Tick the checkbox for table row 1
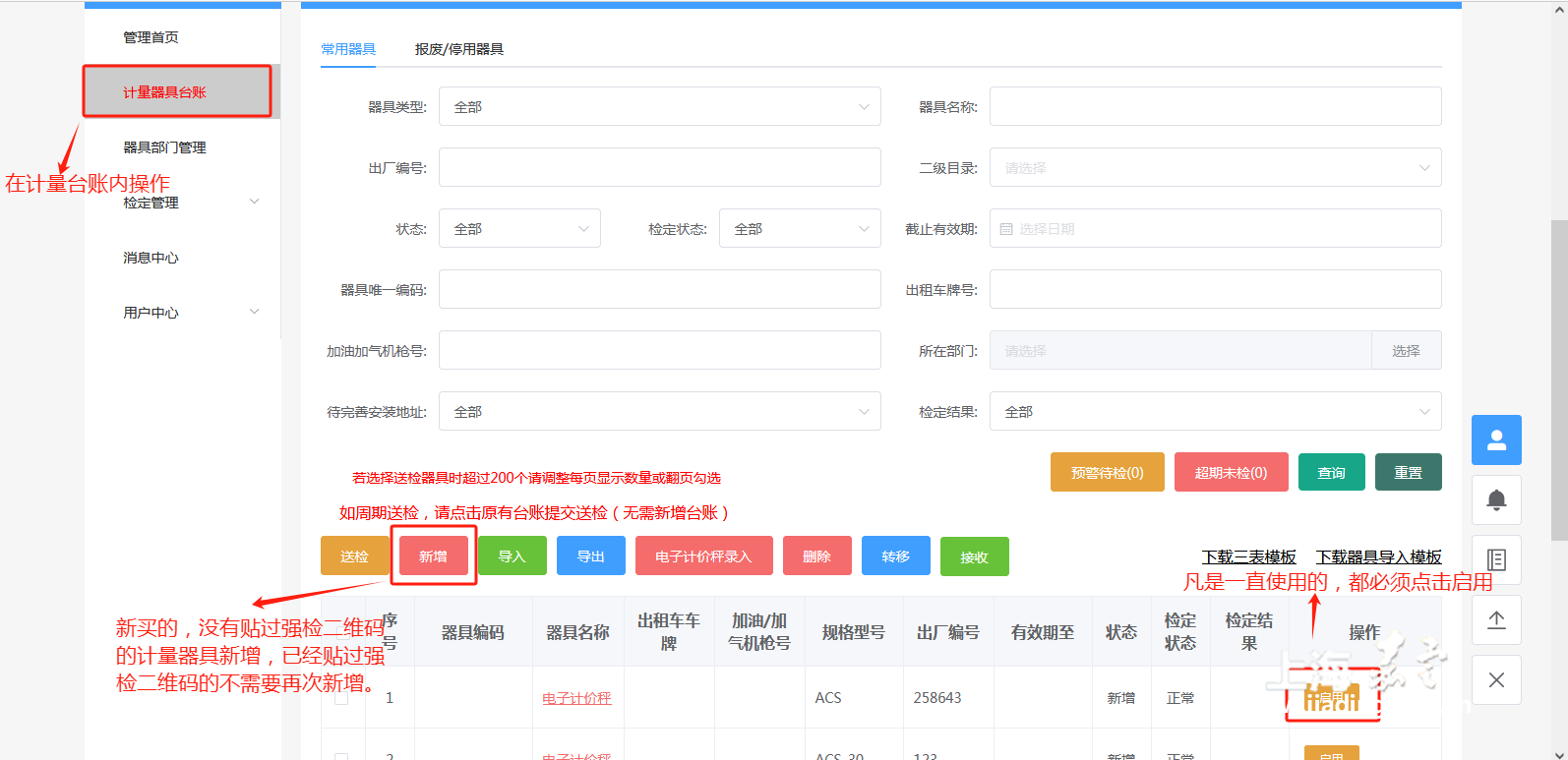The width and height of the screenshot is (1568, 760). [341, 698]
